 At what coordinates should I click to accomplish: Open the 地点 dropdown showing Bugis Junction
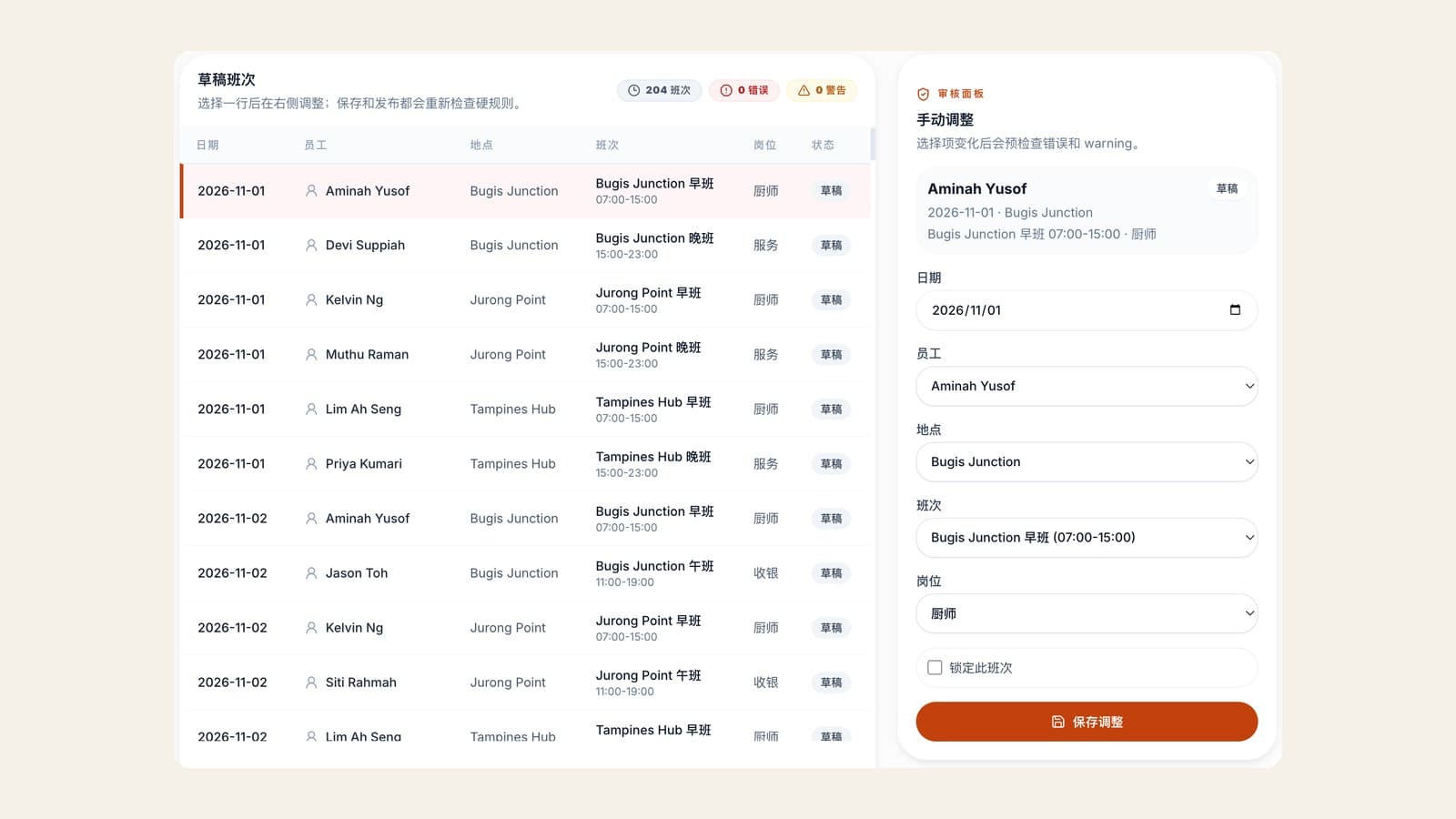[x=1087, y=461]
